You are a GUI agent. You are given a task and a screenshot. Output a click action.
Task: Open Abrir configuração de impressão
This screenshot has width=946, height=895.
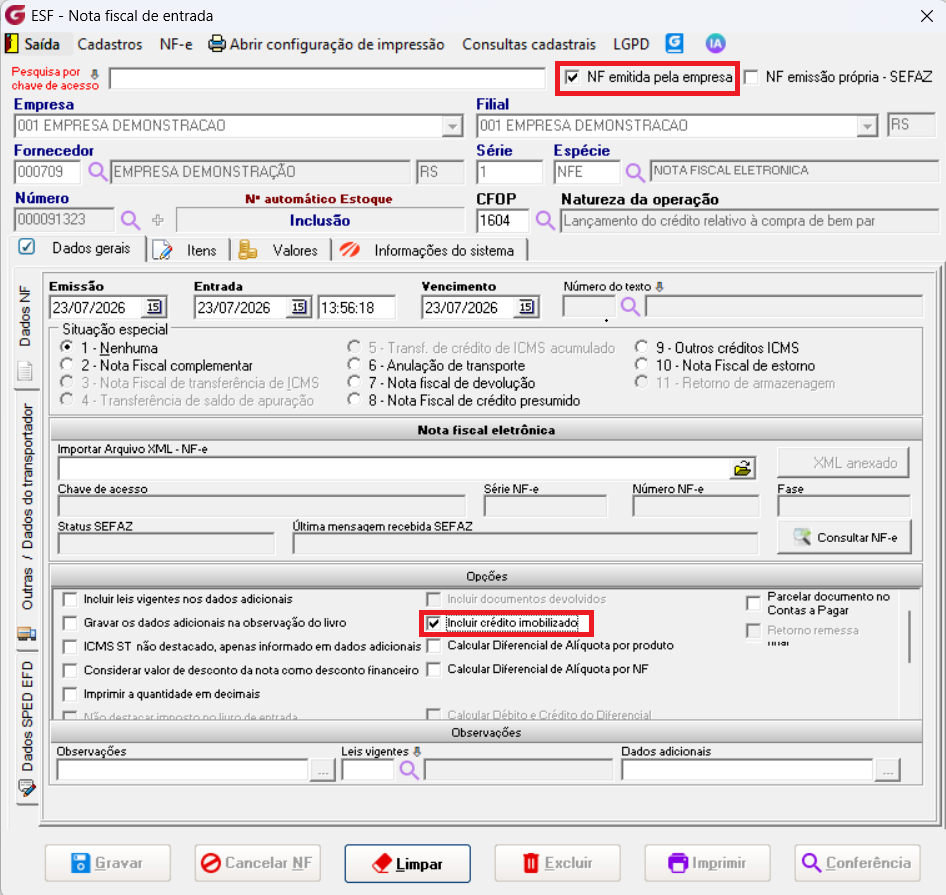tap(326, 44)
